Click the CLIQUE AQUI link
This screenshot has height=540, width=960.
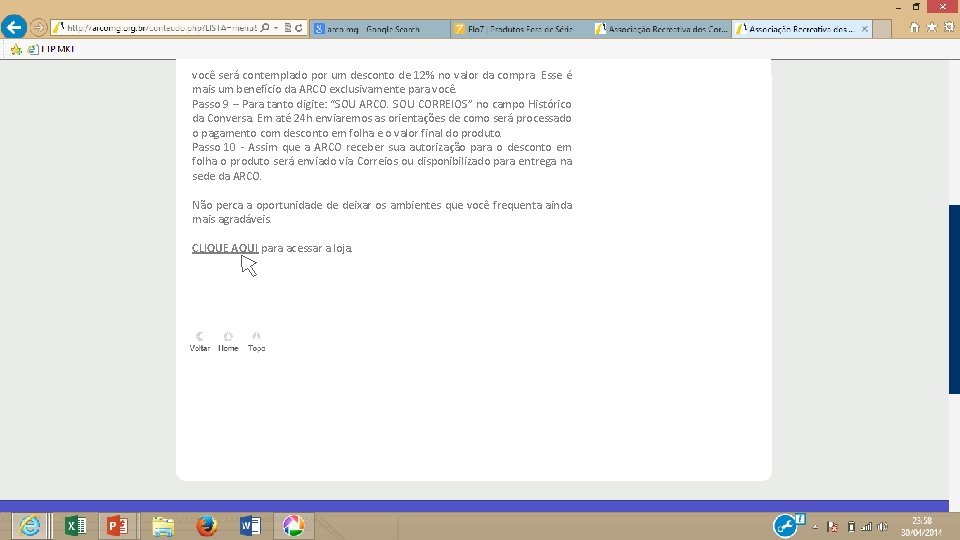pos(225,248)
